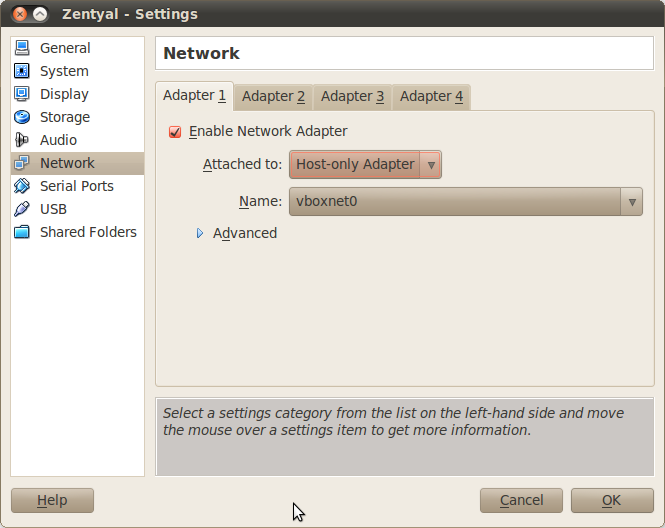Open the Name vboxnet0 dropdown

click(x=465, y=201)
